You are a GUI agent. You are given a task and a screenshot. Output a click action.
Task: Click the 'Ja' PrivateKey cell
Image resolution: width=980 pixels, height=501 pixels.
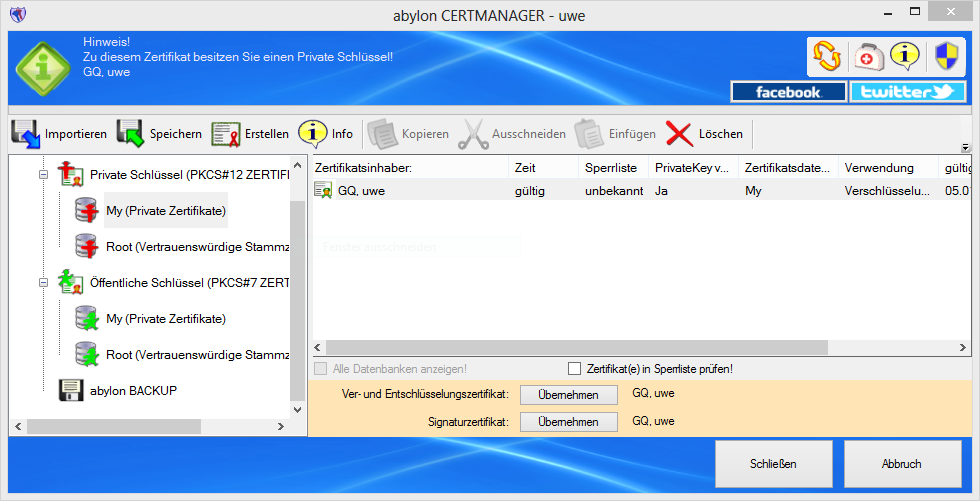pyautogui.click(x=661, y=191)
